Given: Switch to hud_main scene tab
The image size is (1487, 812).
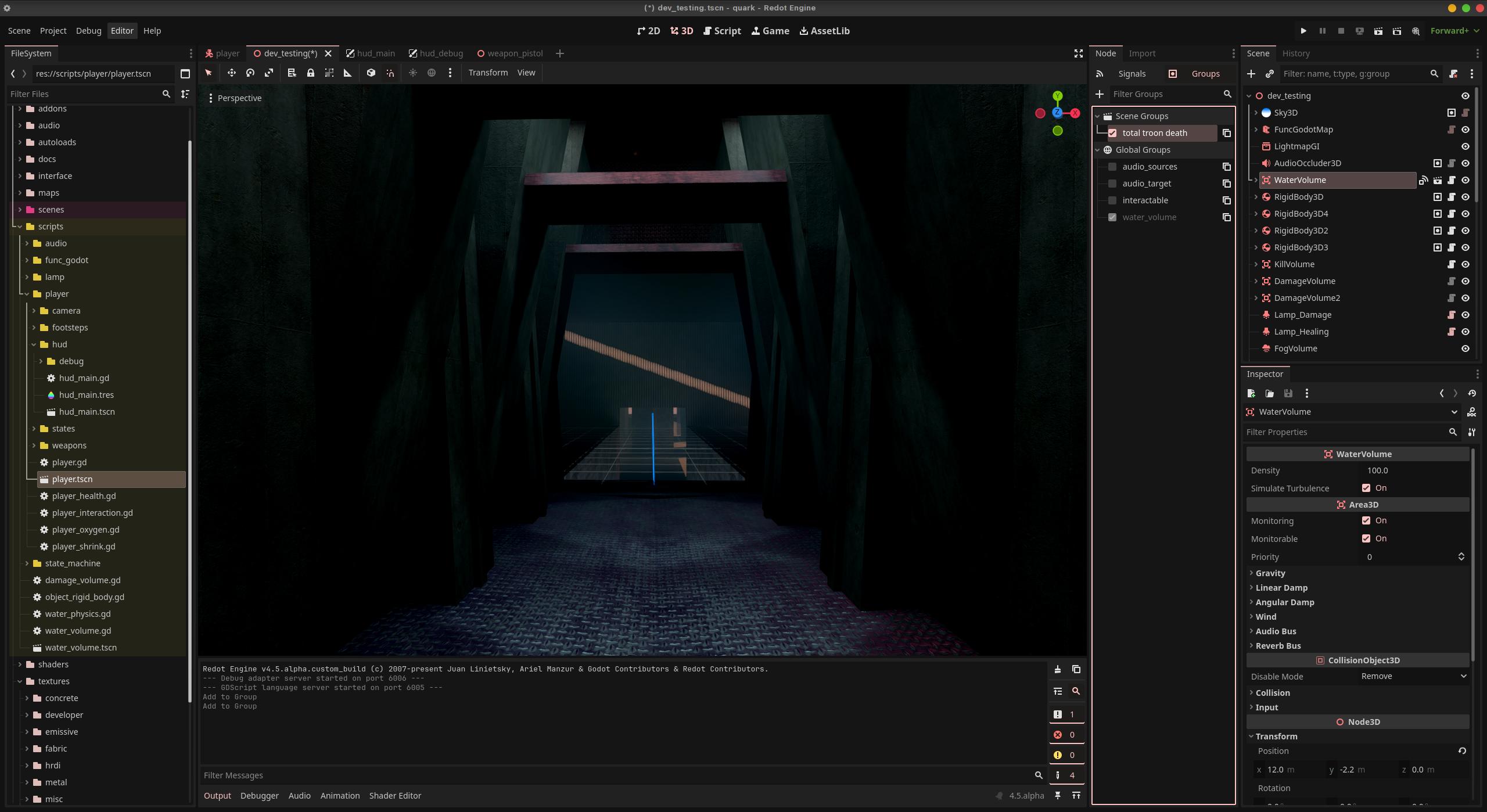Looking at the screenshot, I should (370, 53).
